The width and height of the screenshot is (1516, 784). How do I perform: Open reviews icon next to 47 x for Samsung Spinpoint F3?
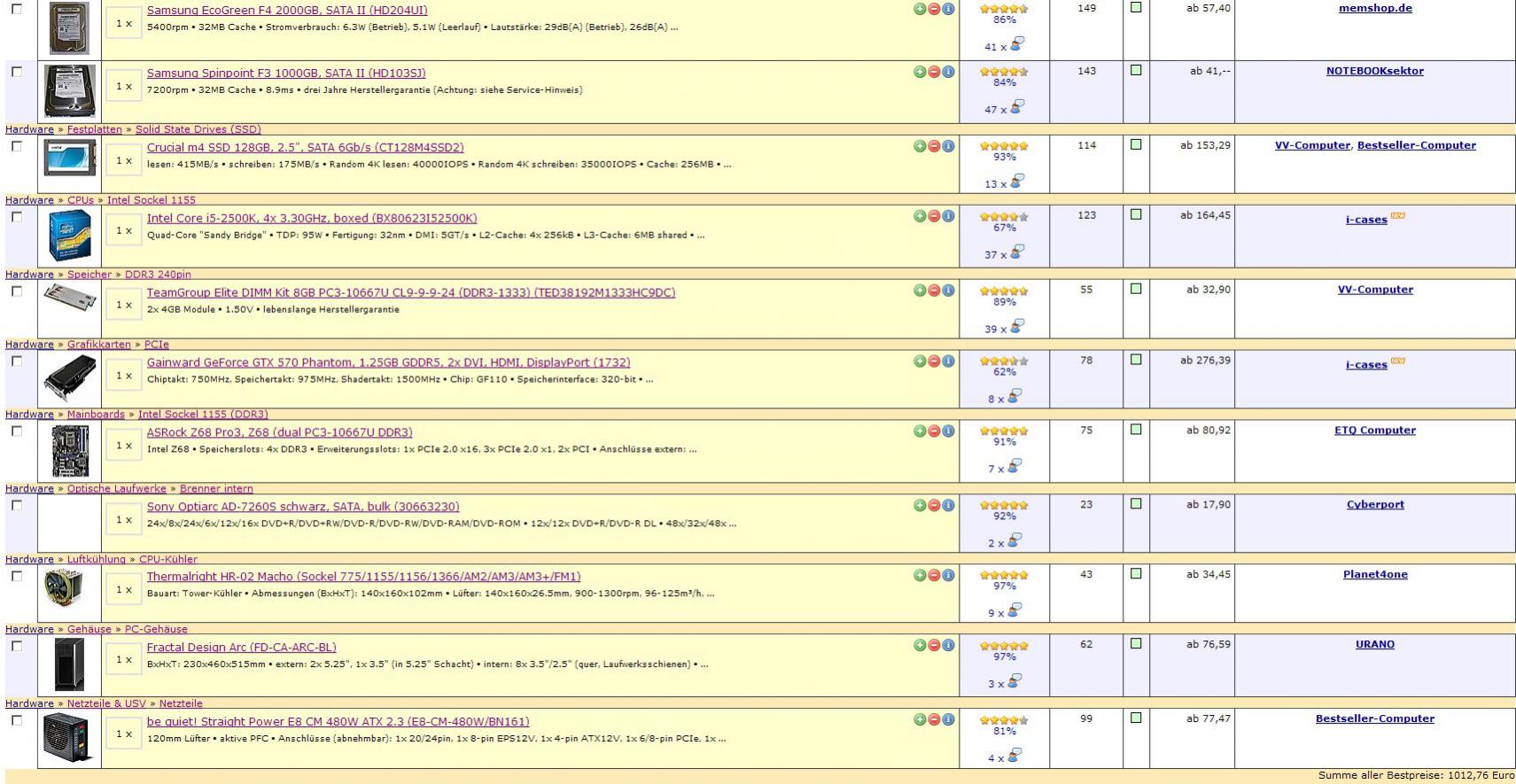click(1017, 106)
